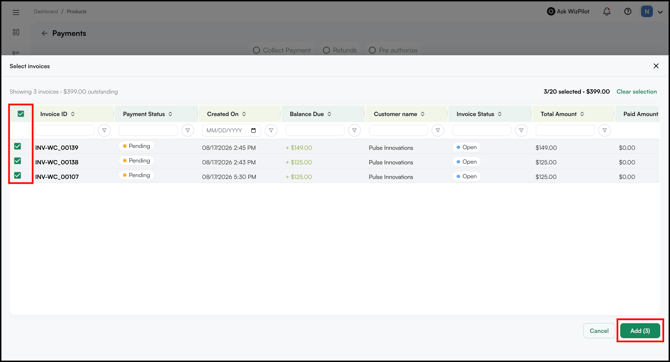Sort by Invoice ID column

point(73,114)
